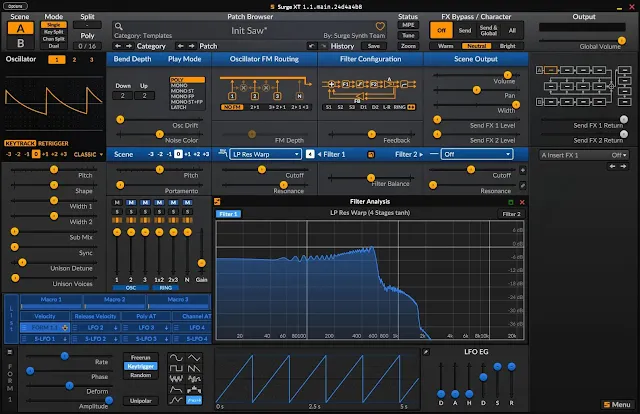Select the Macro 1 modulation source

pos(51,302)
